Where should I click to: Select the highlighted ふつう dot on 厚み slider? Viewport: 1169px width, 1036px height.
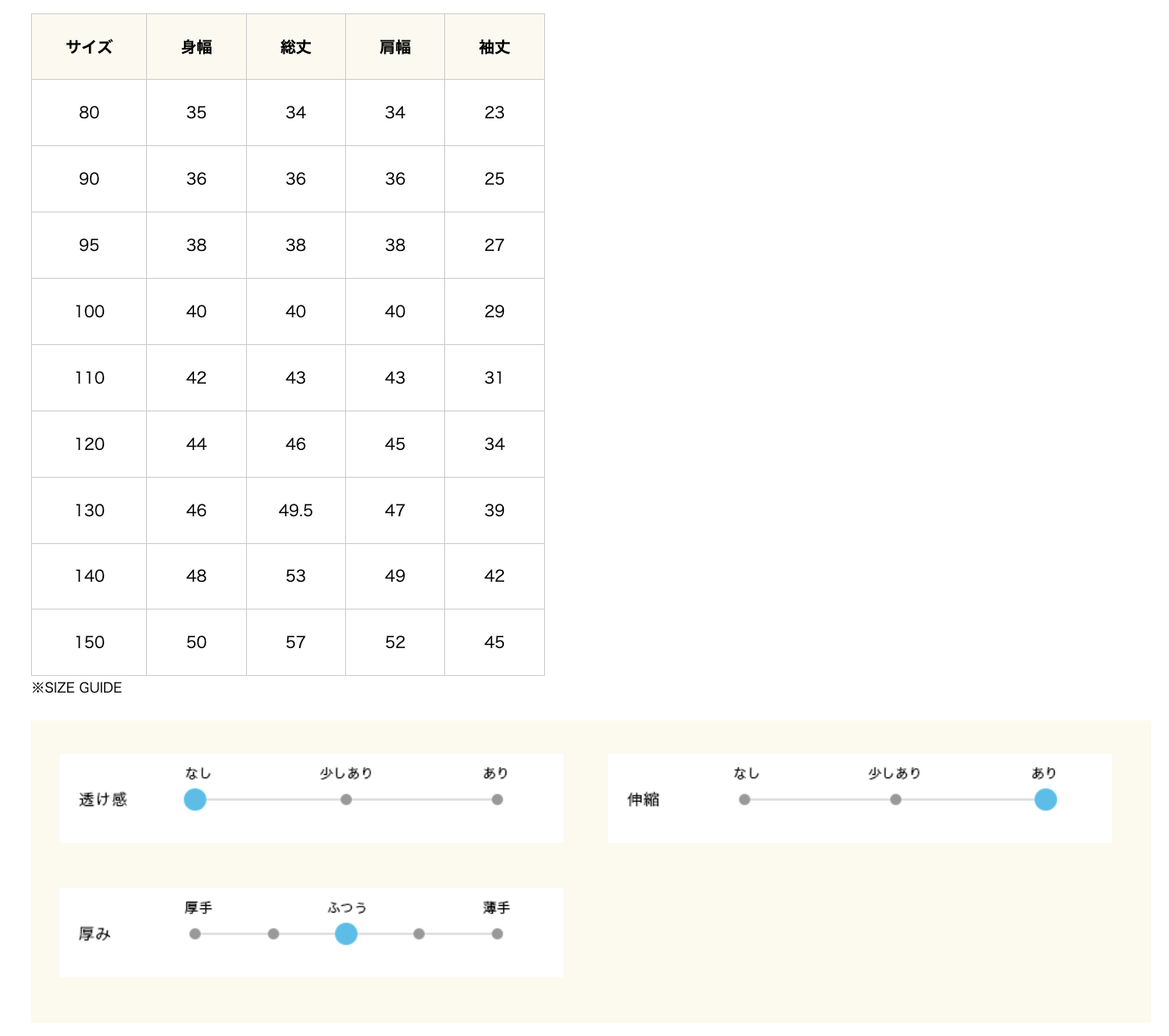pos(346,934)
